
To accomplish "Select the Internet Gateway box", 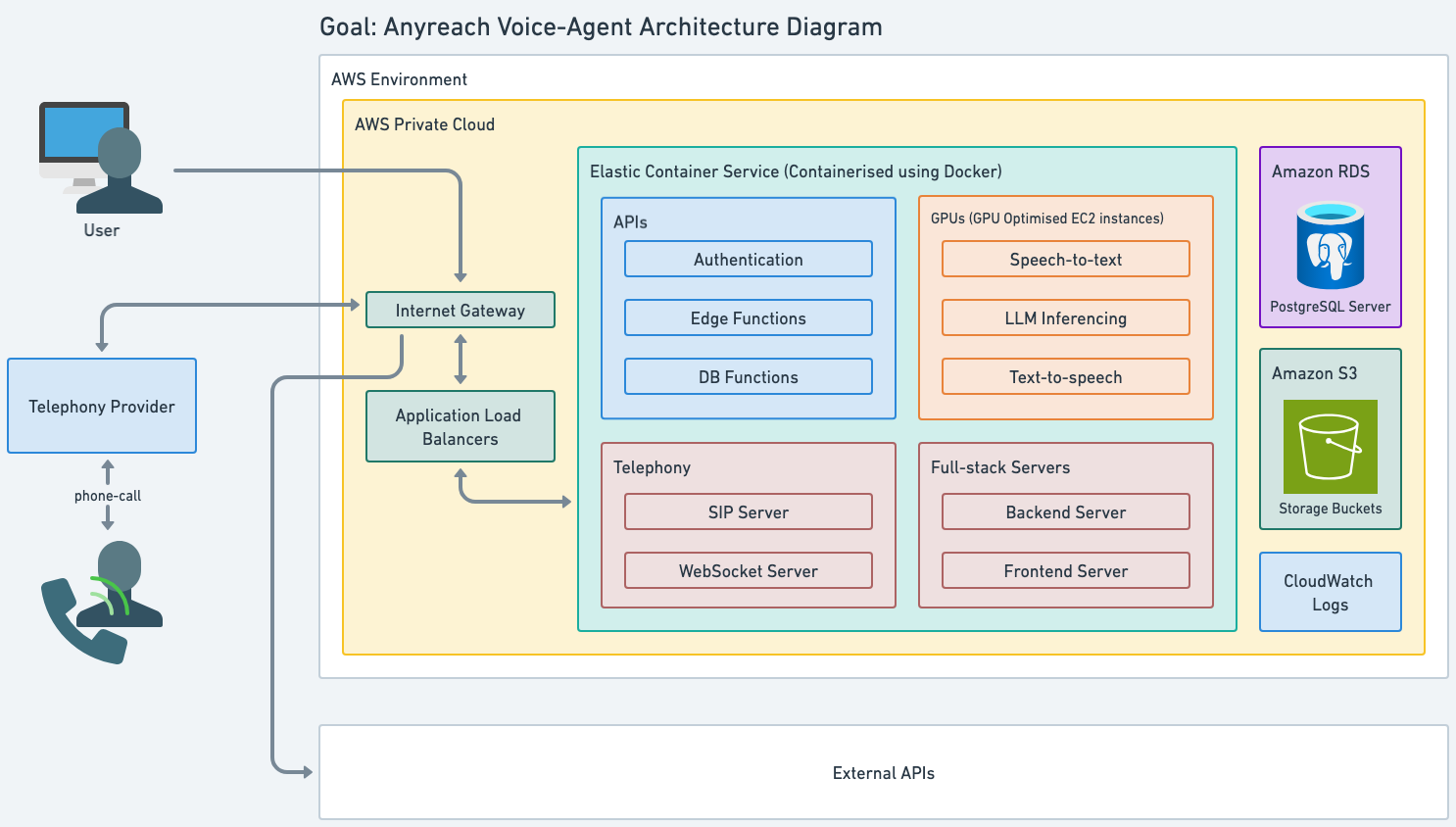I will point(461,310).
